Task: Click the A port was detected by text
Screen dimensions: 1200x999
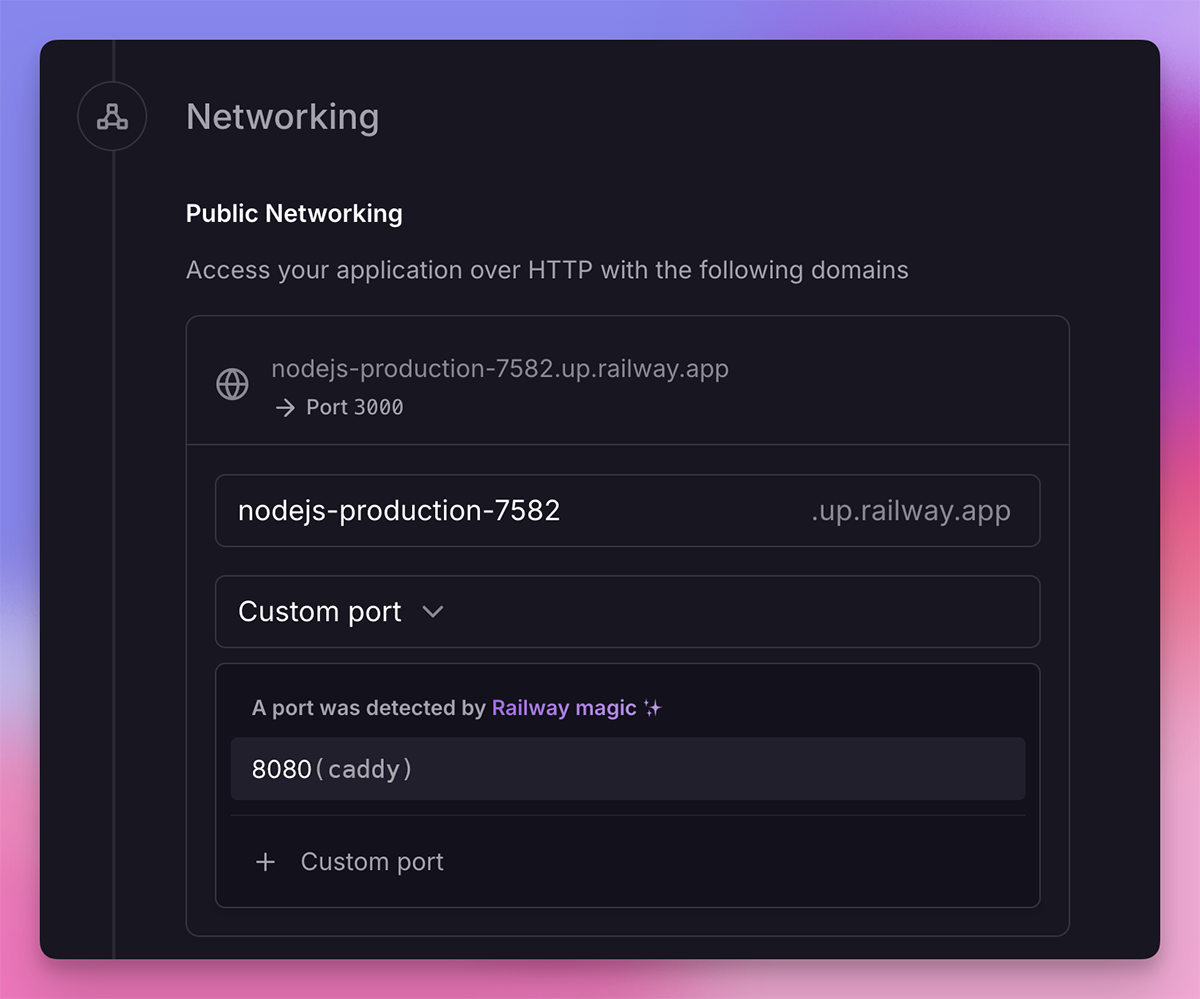Action: coord(369,708)
